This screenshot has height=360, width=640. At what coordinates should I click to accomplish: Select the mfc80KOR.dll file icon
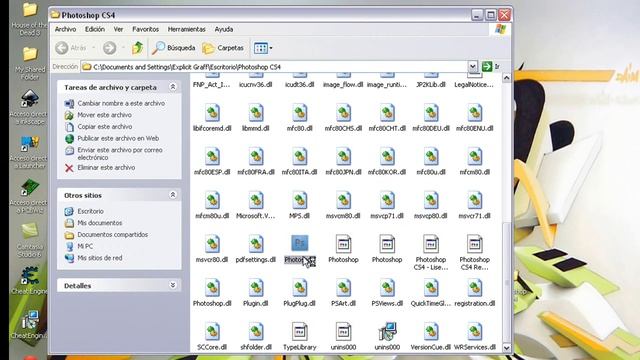click(x=387, y=156)
